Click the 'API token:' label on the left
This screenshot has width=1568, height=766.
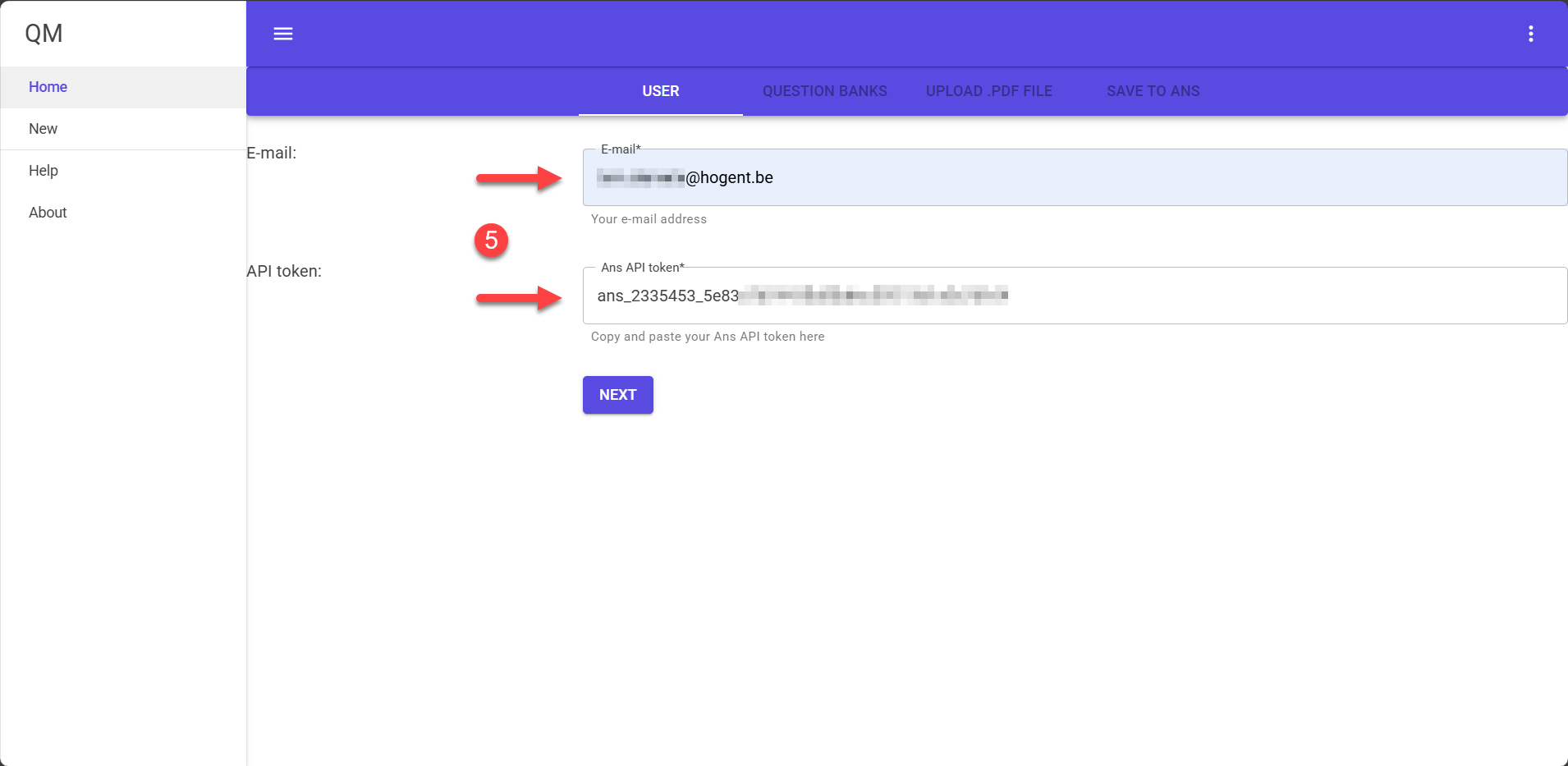[x=284, y=271]
